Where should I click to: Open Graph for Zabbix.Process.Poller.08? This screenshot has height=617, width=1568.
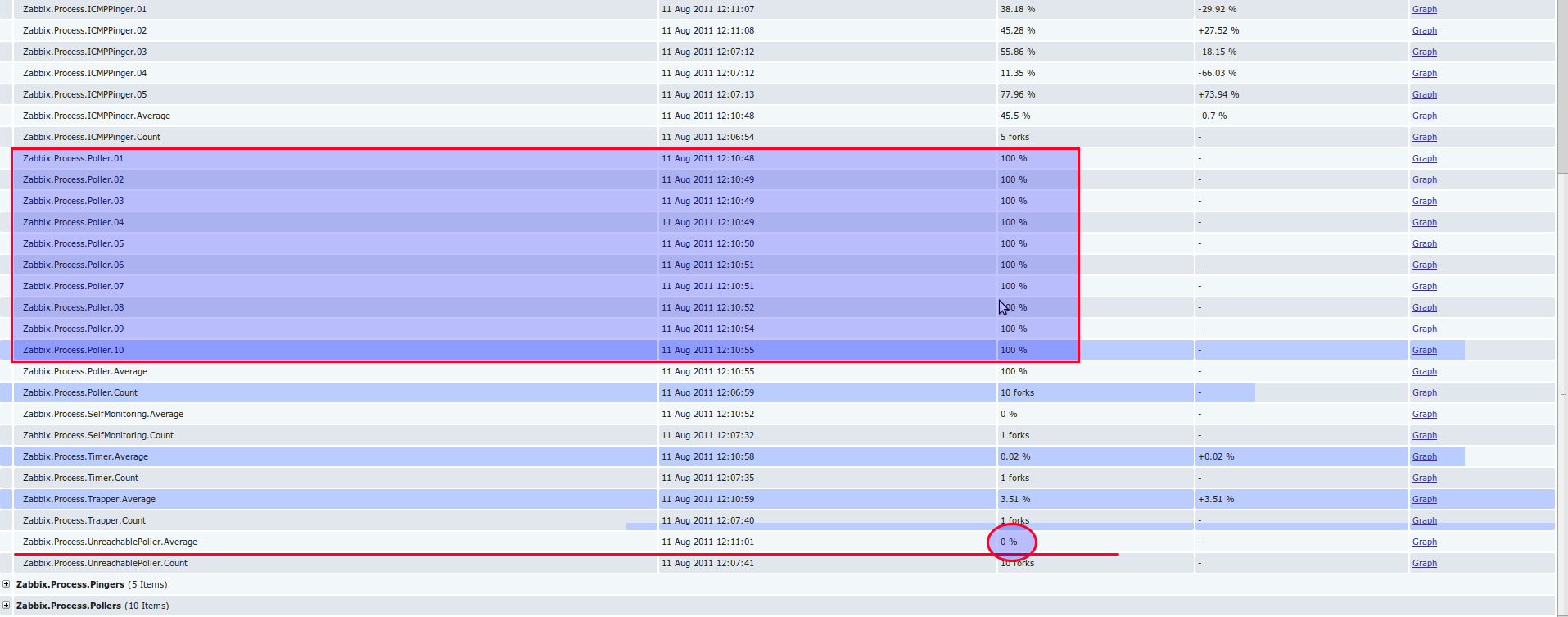click(x=1424, y=307)
